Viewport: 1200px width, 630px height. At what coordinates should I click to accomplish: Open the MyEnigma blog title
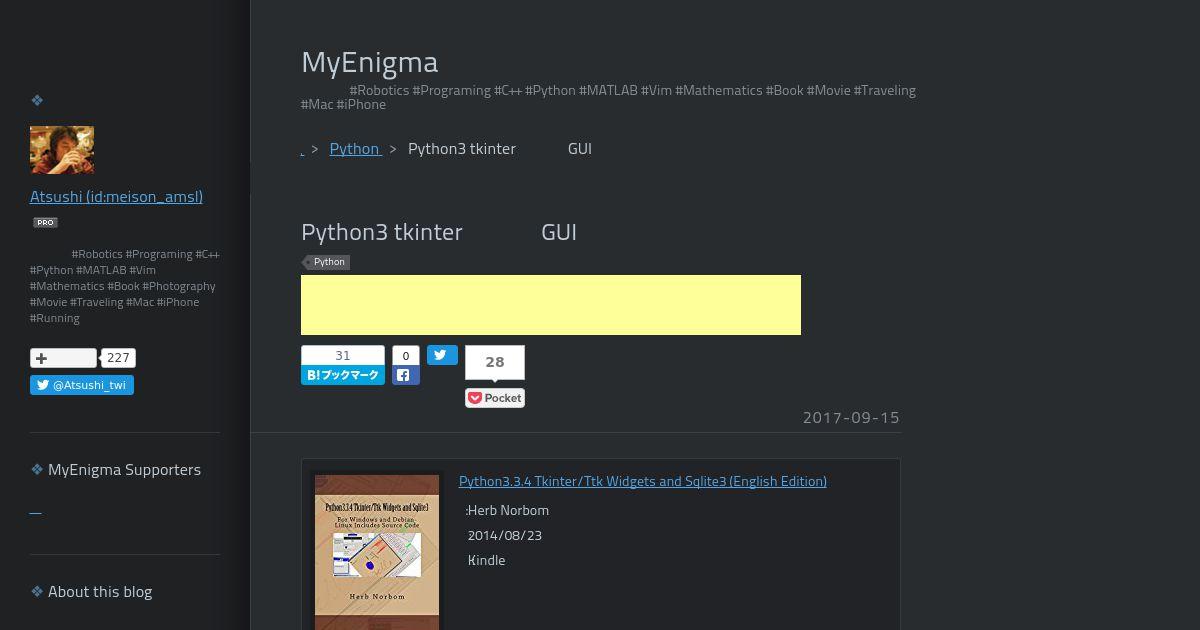369,62
